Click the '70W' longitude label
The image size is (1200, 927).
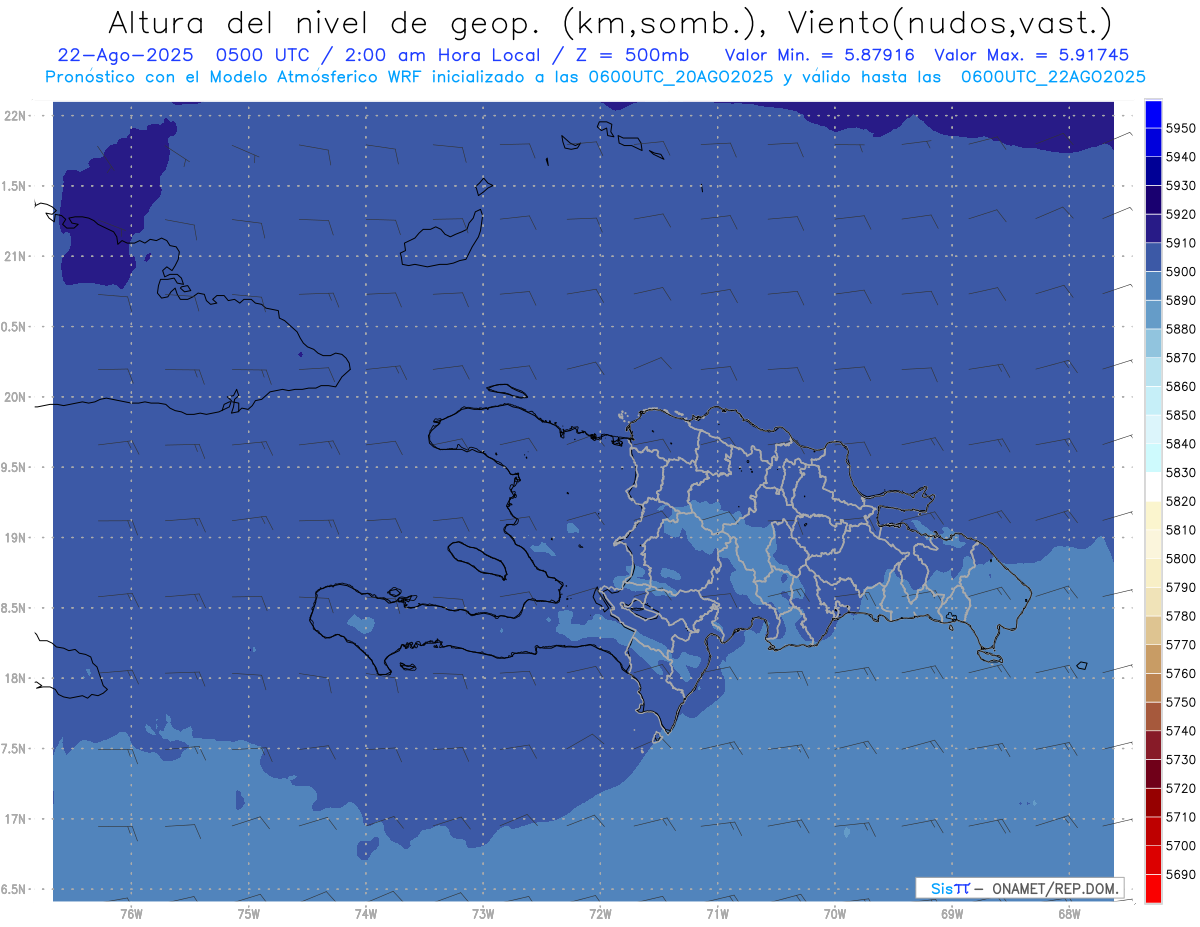835,914
